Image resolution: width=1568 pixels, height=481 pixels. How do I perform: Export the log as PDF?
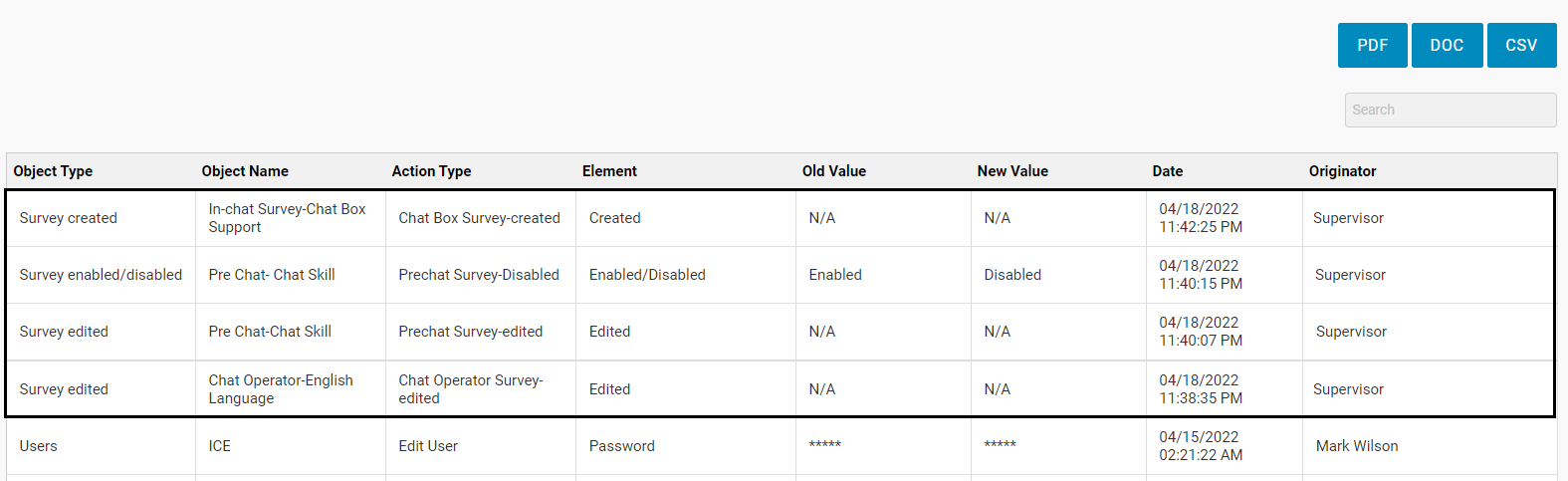(1372, 46)
